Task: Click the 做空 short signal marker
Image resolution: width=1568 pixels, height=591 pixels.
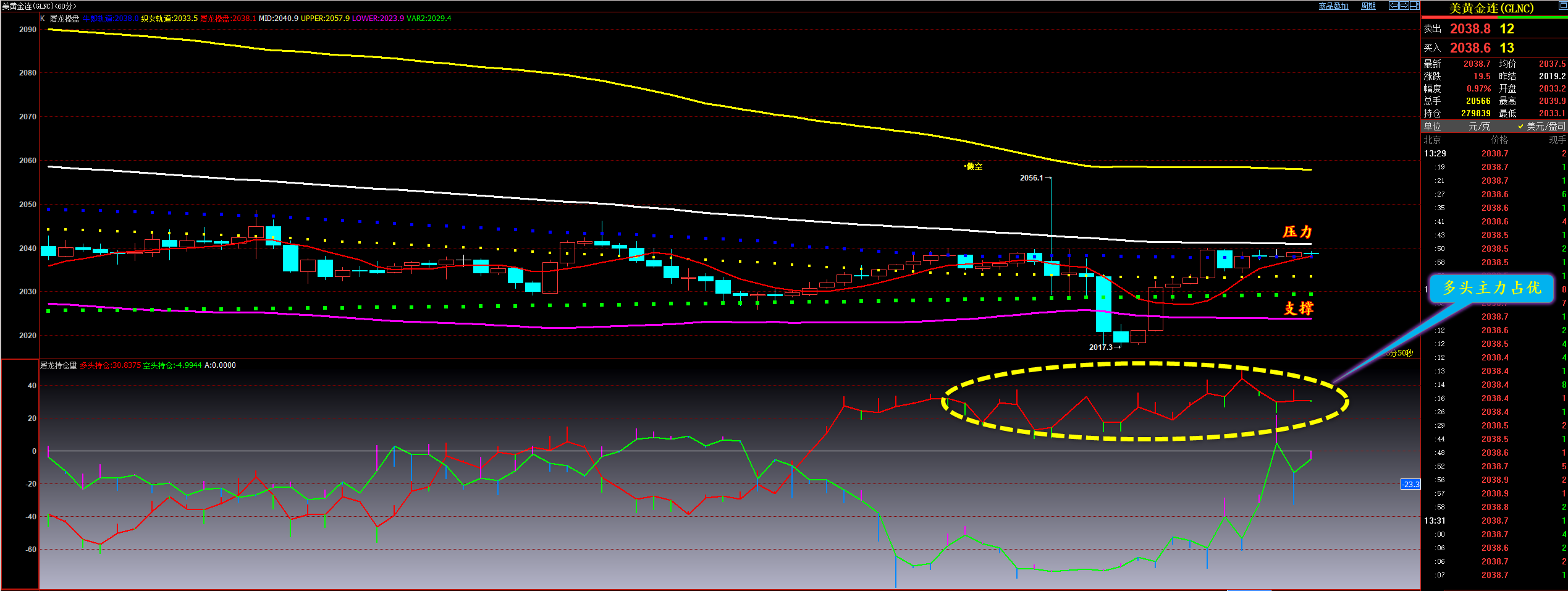Action: (x=974, y=166)
